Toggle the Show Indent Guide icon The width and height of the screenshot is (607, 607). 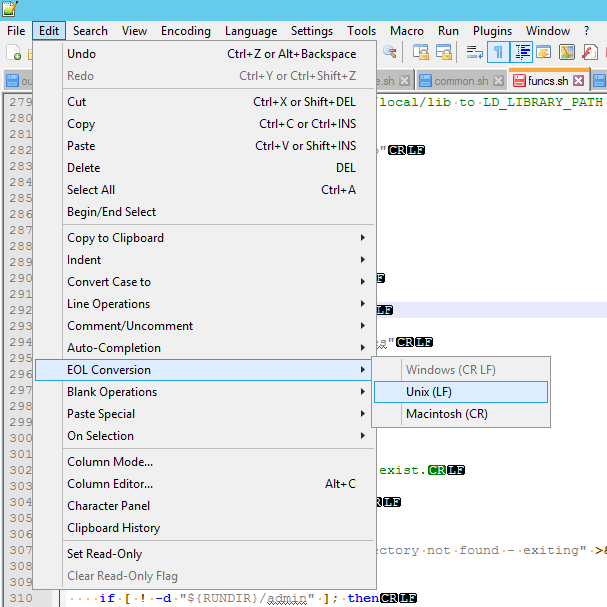point(522,52)
